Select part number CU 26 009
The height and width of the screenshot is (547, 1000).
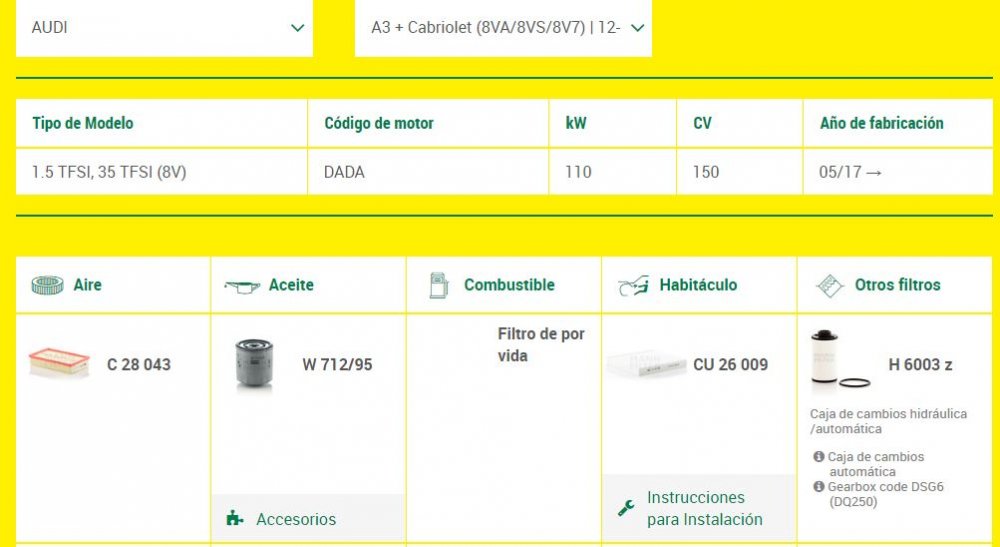[x=731, y=365]
